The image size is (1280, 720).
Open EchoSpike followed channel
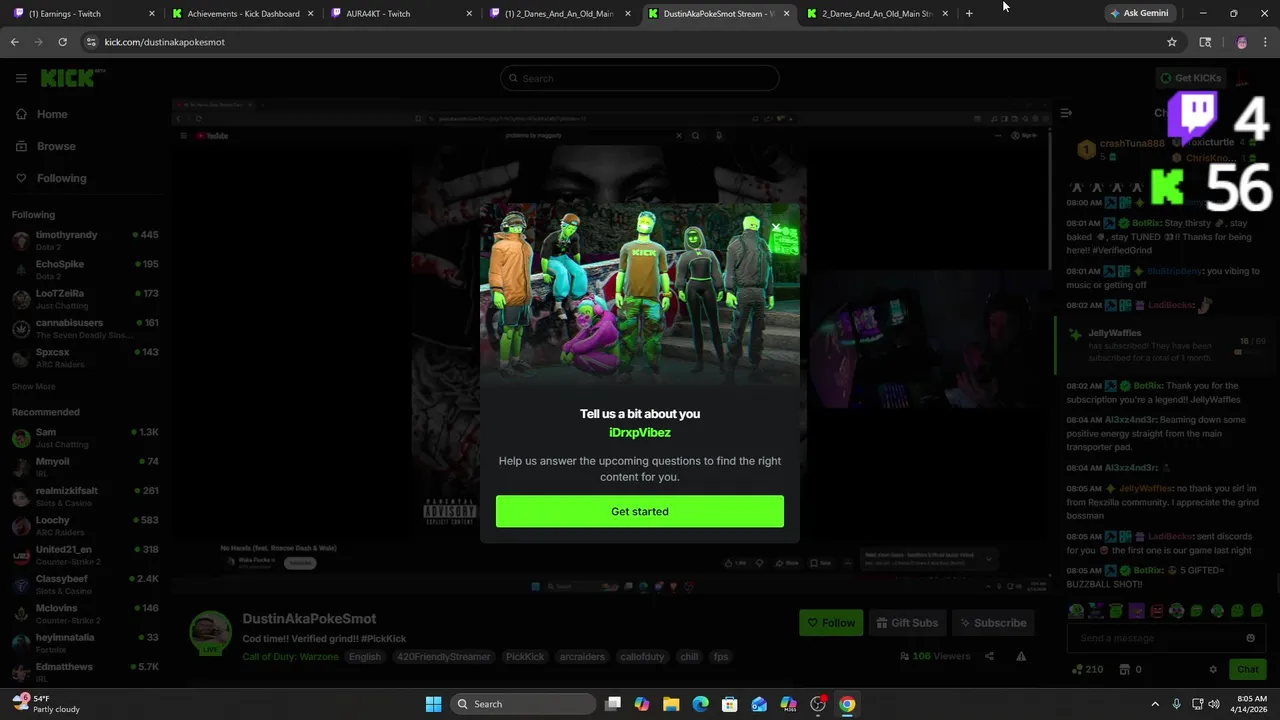(85, 270)
